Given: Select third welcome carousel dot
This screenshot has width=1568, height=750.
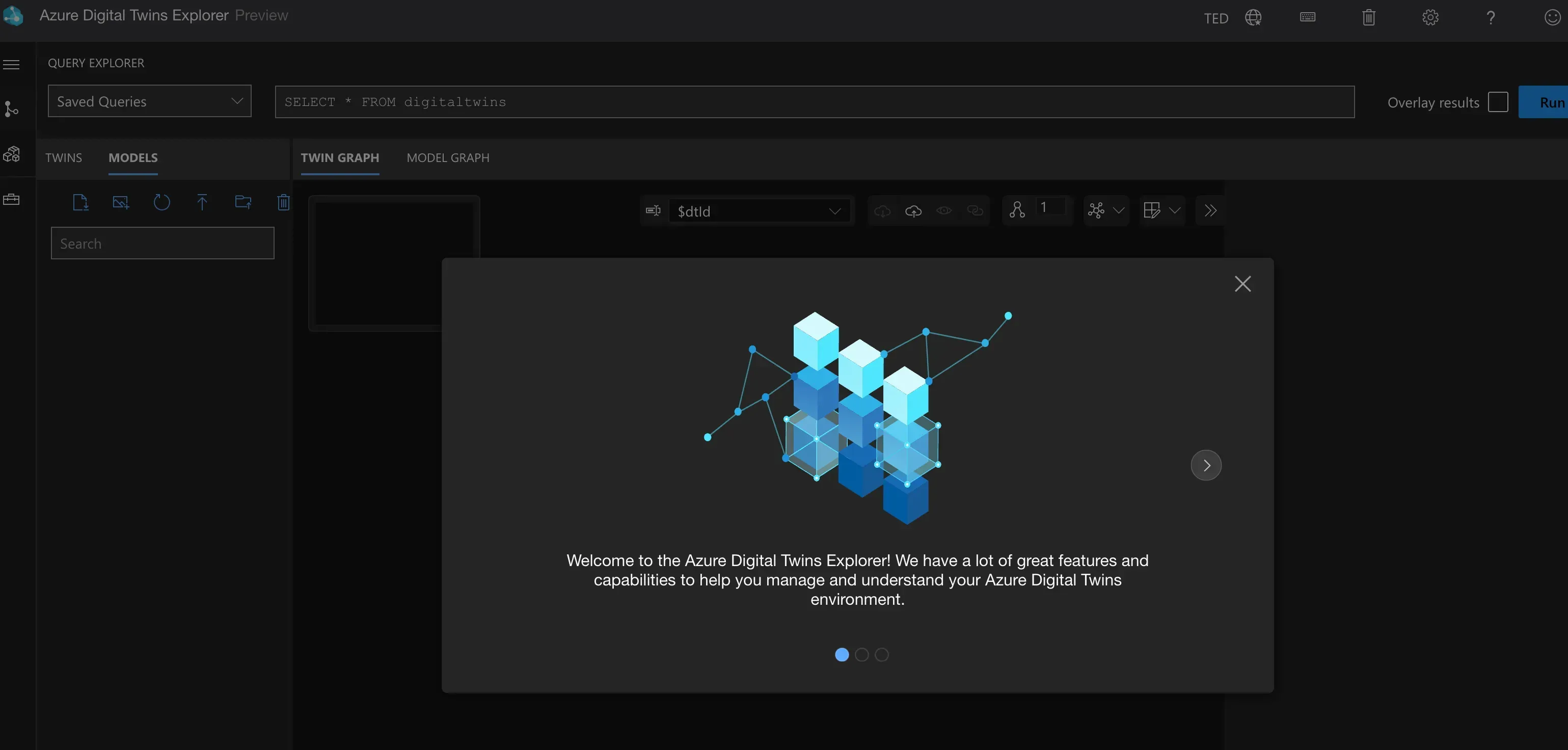Looking at the screenshot, I should click(x=881, y=655).
